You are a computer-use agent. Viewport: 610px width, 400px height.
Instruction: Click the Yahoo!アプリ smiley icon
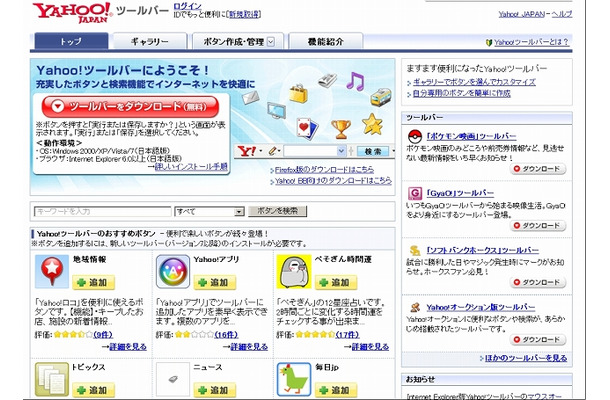point(173,272)
